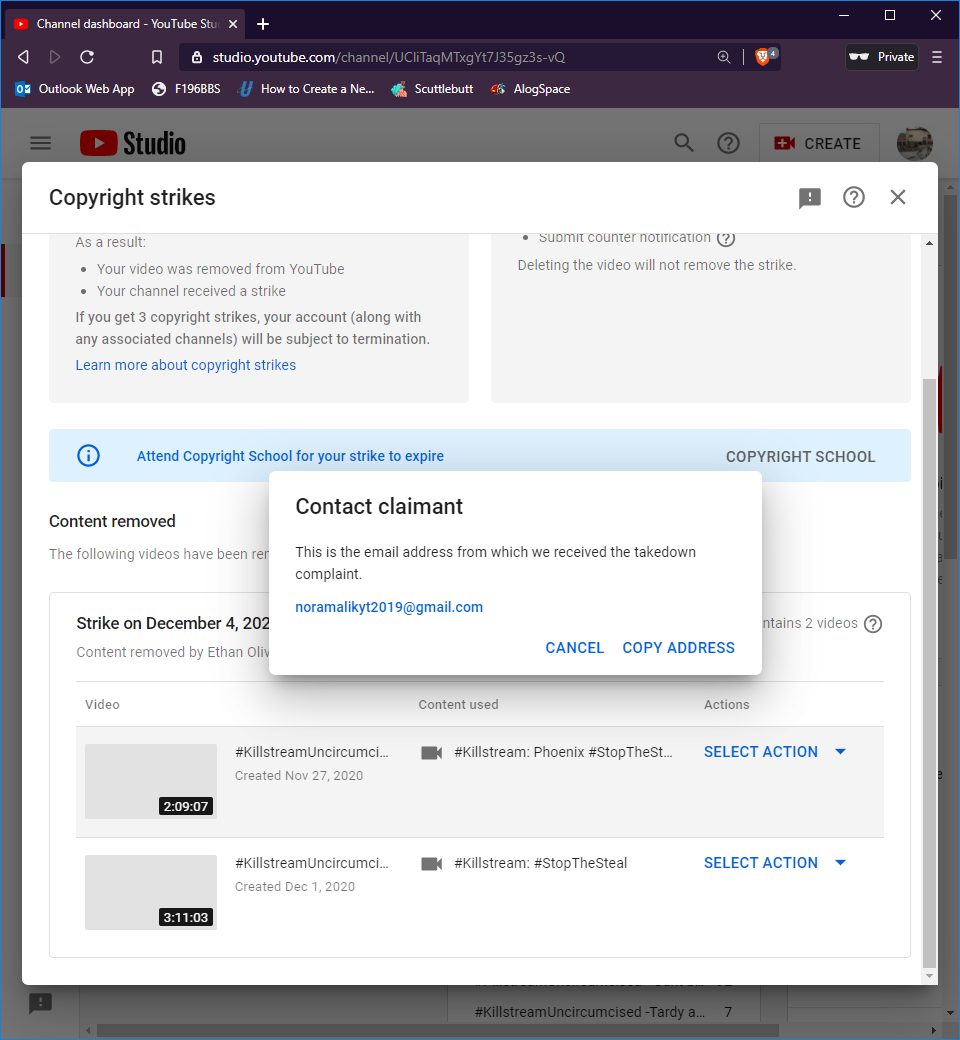This screenshot has width=960, height=1040.
Task: Open the Outlook Web App bookmark
Action: click(x=75, y=89)
